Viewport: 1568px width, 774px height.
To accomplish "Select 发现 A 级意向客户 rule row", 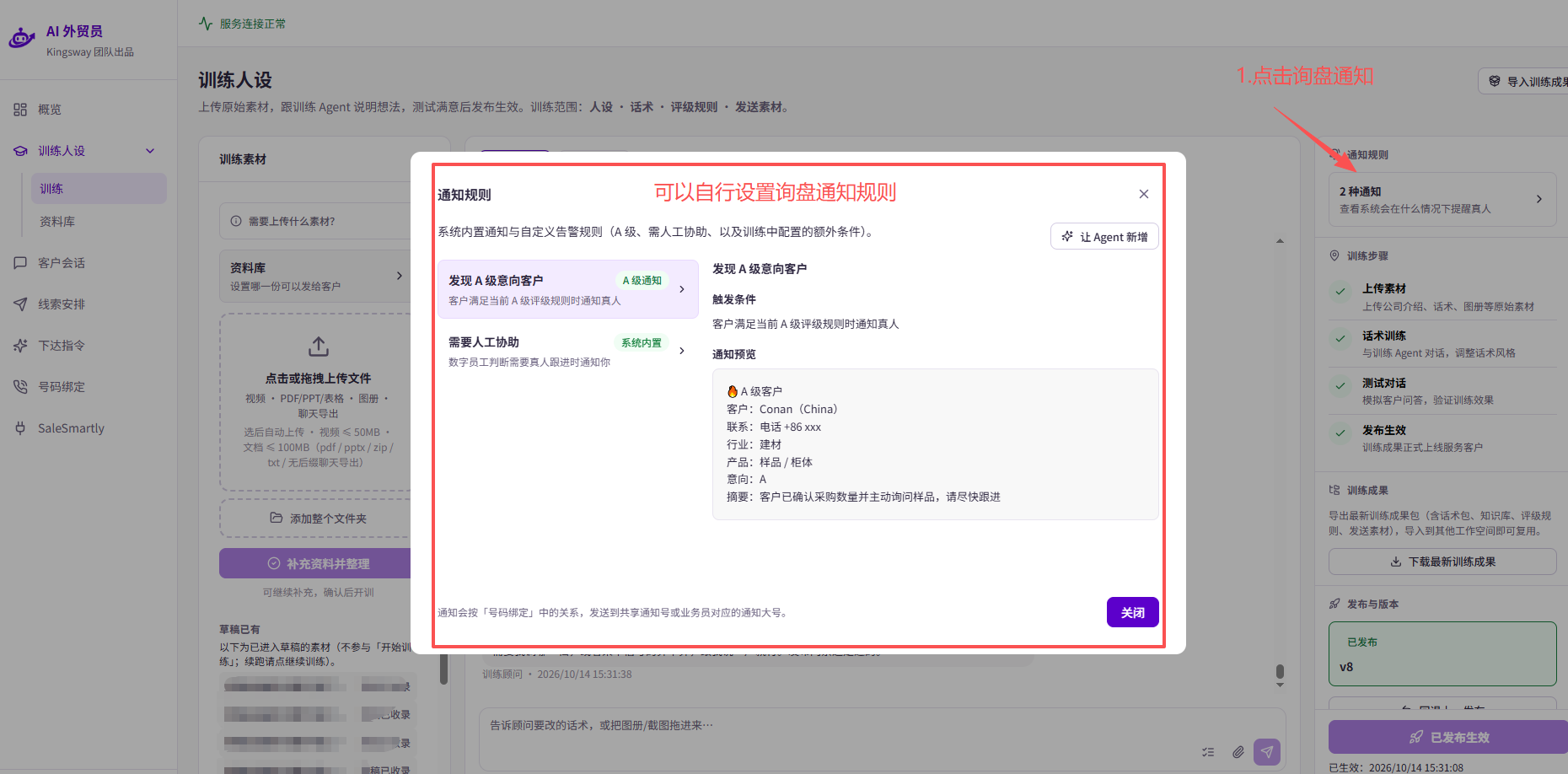I will 568,289.
